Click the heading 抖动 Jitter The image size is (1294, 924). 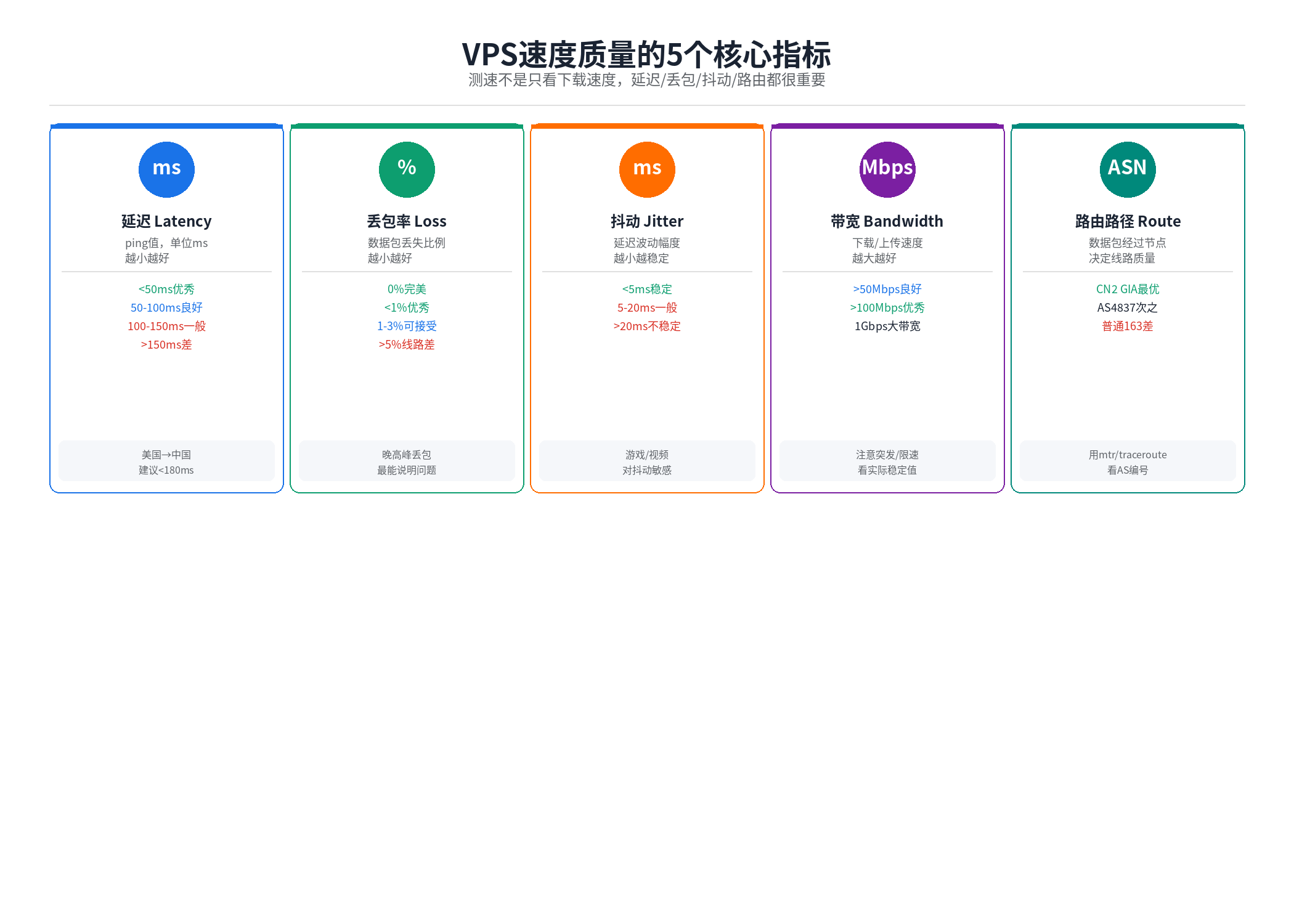point(647,221)
